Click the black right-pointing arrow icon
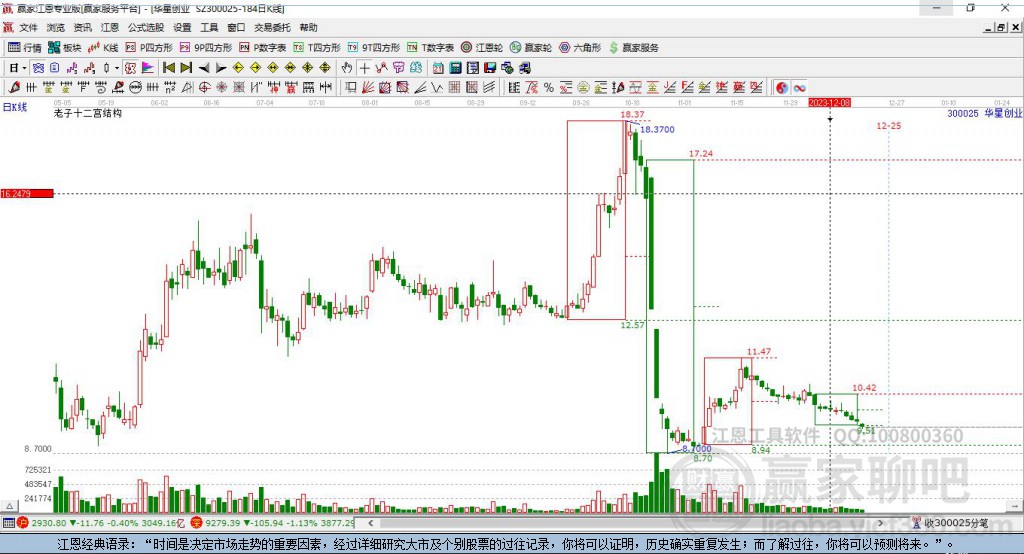Viewport: 1024px width, 554px height. [221, 68]
